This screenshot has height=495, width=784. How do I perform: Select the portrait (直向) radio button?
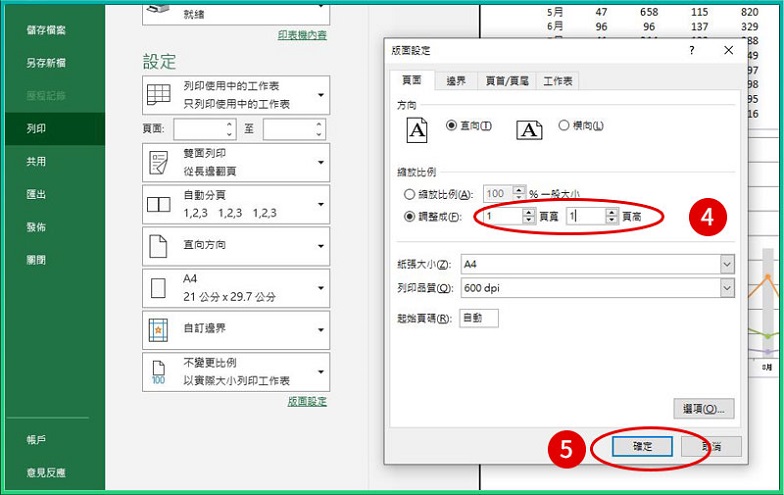tap(451, 126)
